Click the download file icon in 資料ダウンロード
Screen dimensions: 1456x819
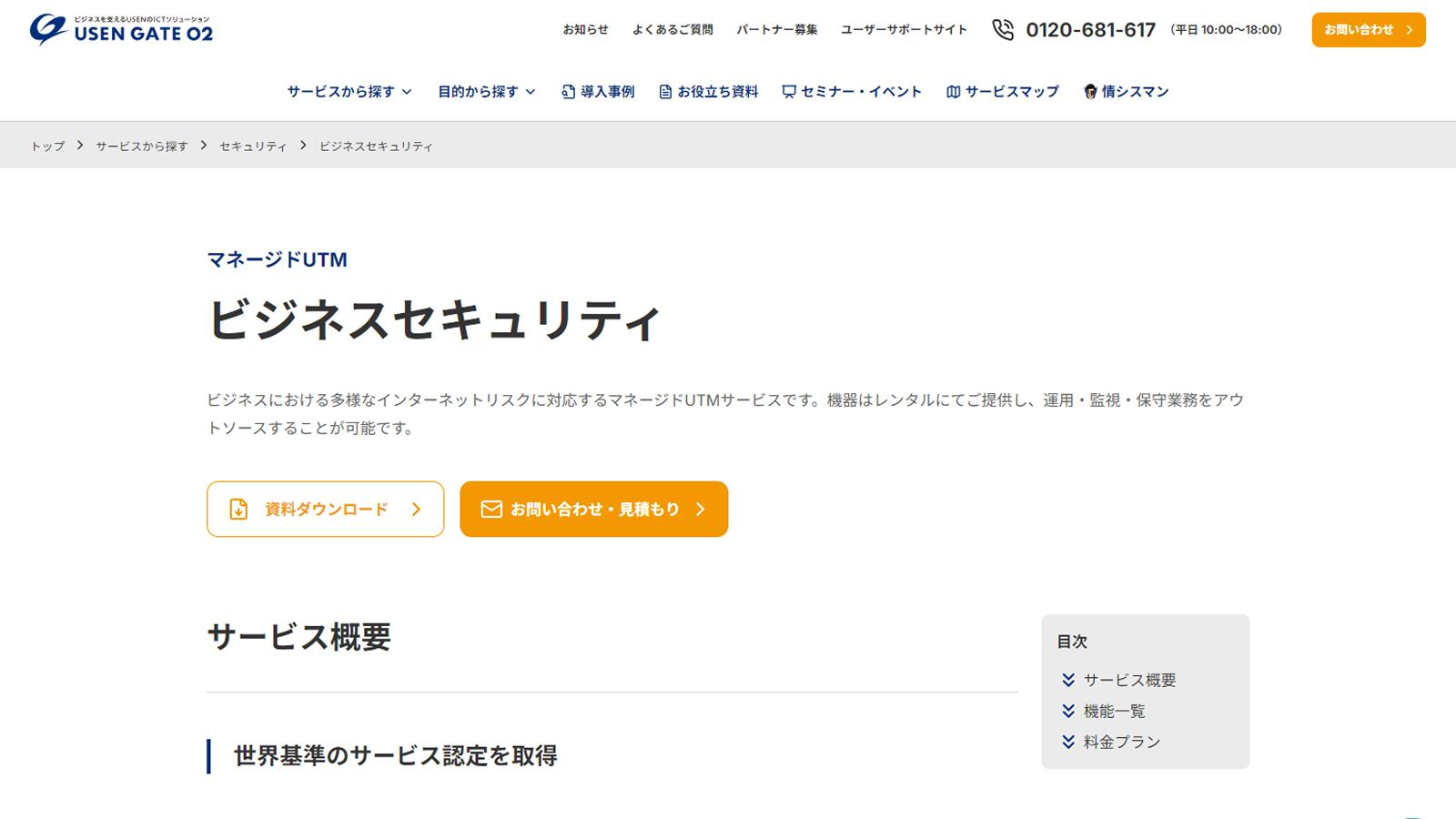tap(238, 510)
